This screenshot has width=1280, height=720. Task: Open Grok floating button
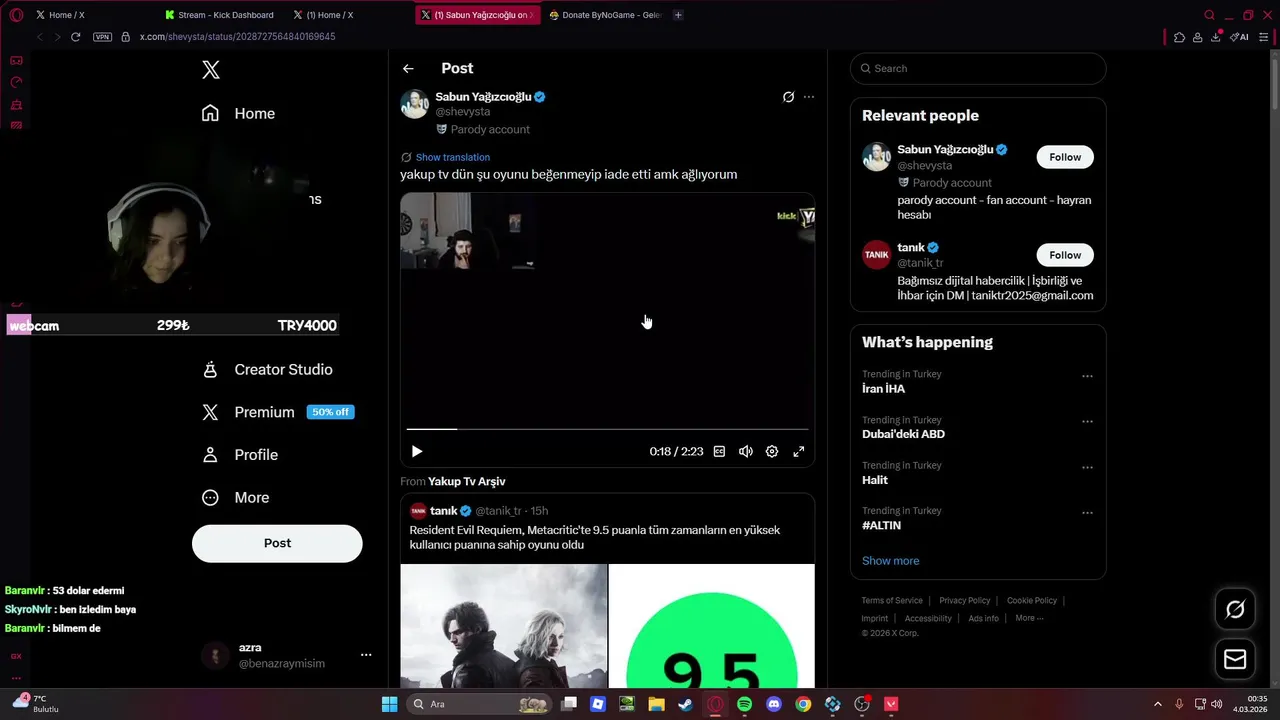[1235, 609]
